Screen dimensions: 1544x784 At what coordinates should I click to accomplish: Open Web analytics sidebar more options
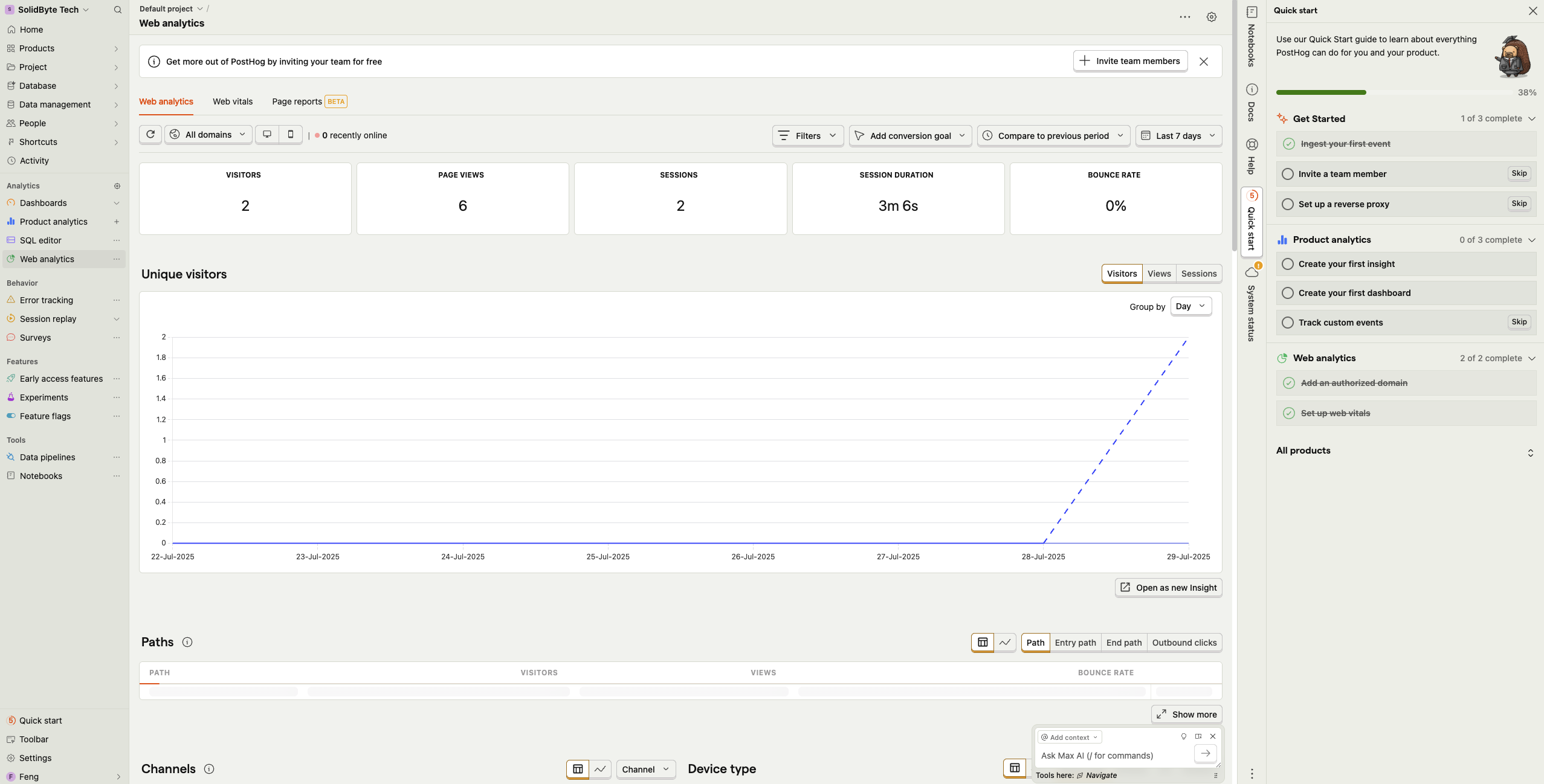[117, 259]
